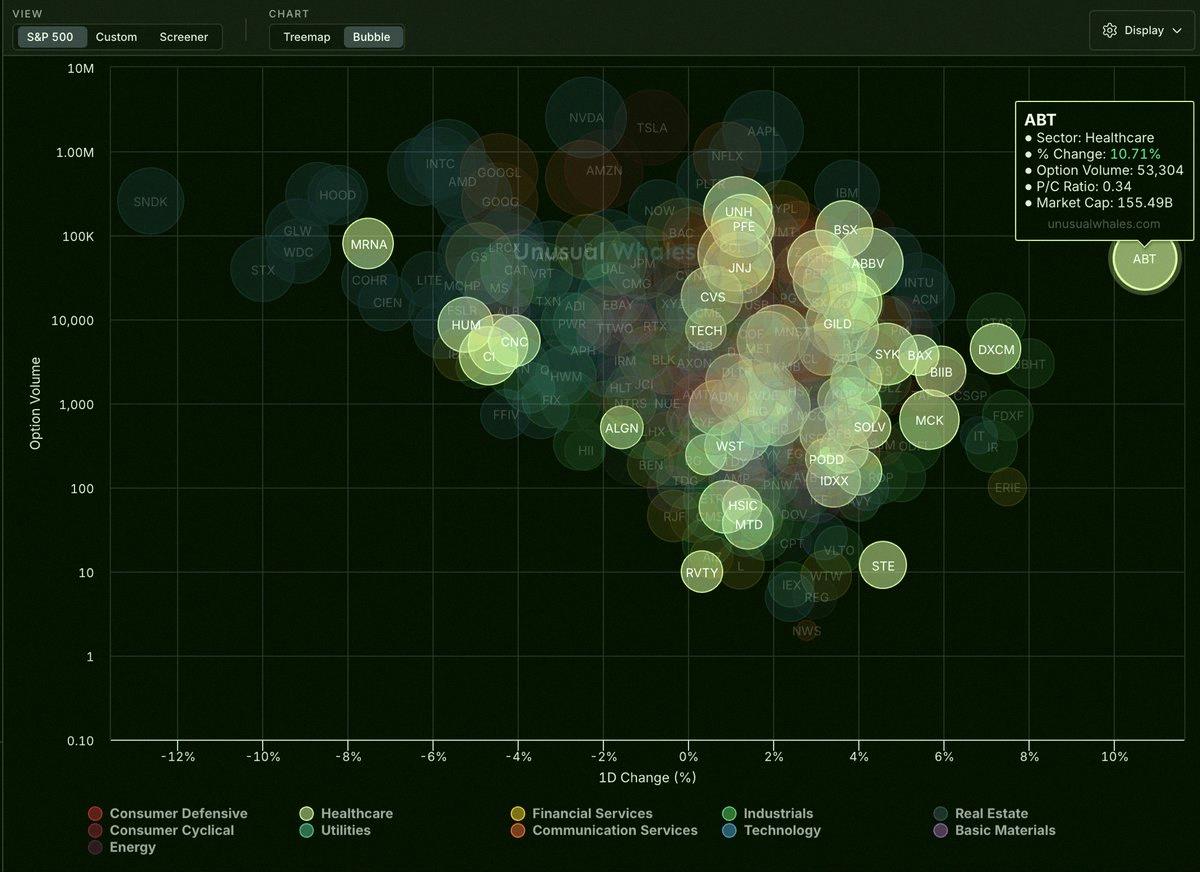The image size is (1200, 872).
Task: Select the MTD bubble
Action: click(748, 525)
